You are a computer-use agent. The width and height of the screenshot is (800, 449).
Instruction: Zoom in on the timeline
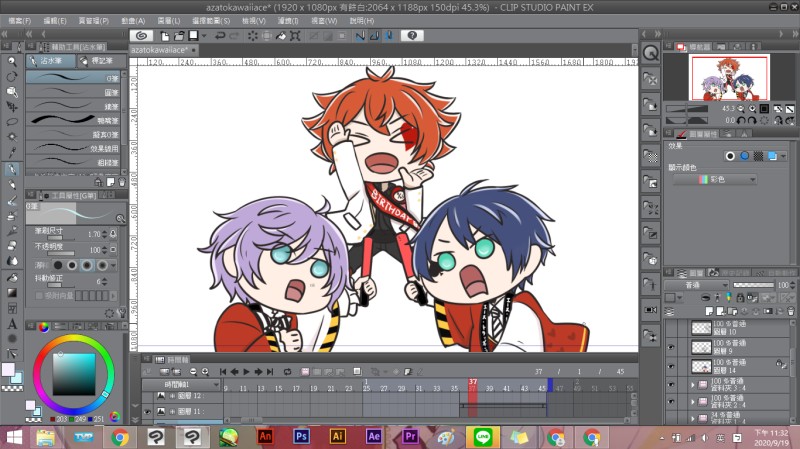205,372
